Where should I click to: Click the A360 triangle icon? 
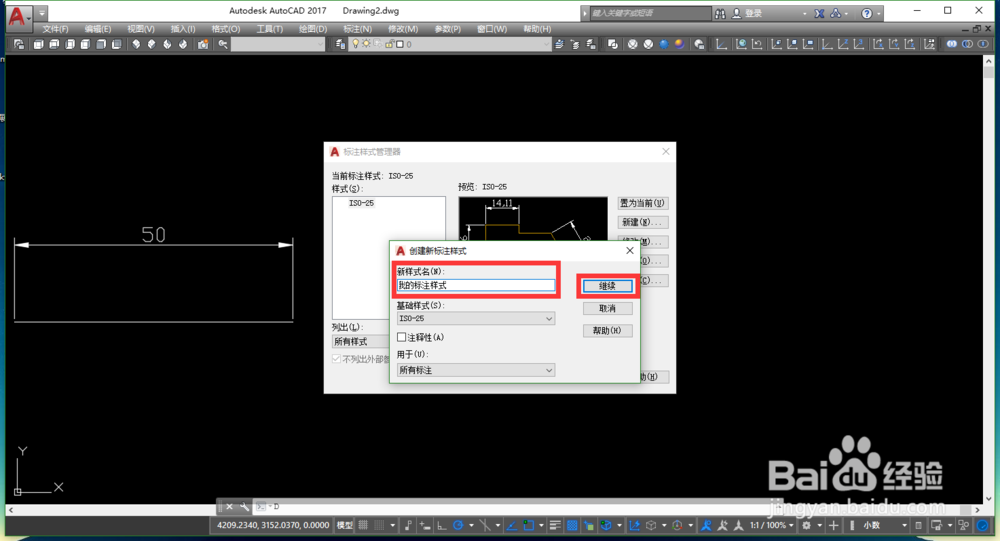click(x=835, y=13)
